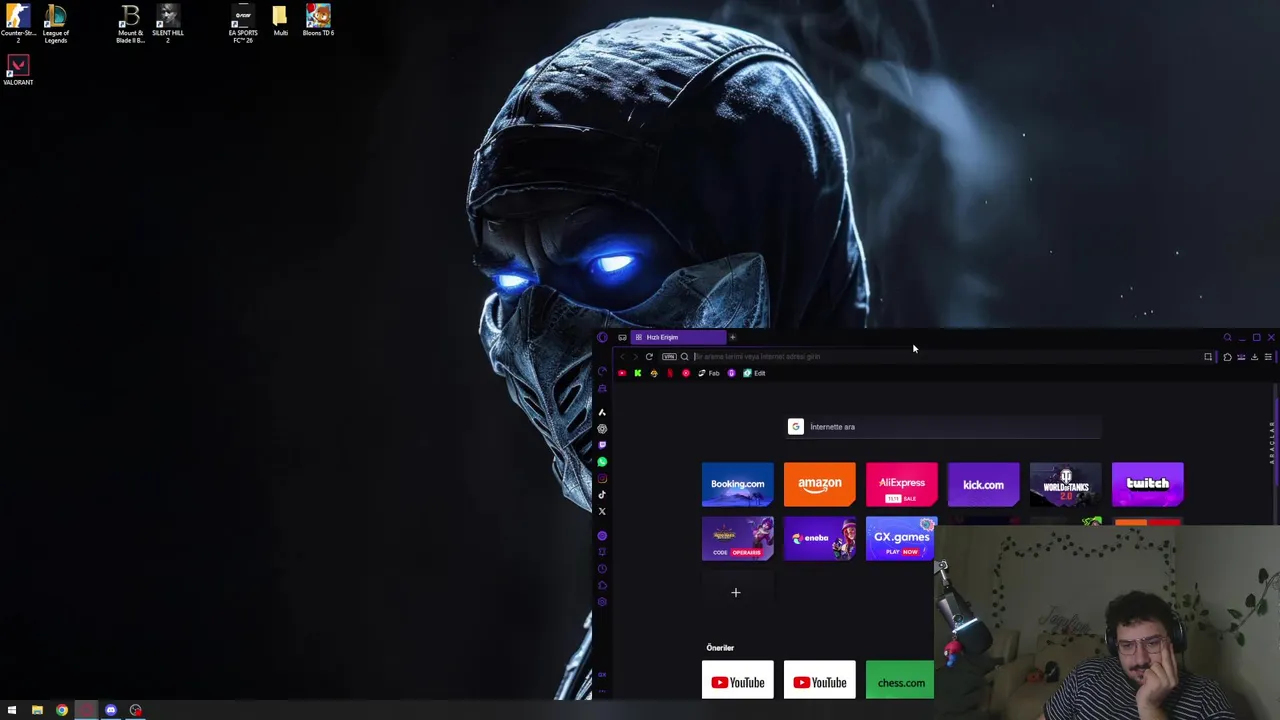Viewport: 1280px width, 720px height.
Task: Click the Opera GX logo menu button
Action: pos(602,337)
